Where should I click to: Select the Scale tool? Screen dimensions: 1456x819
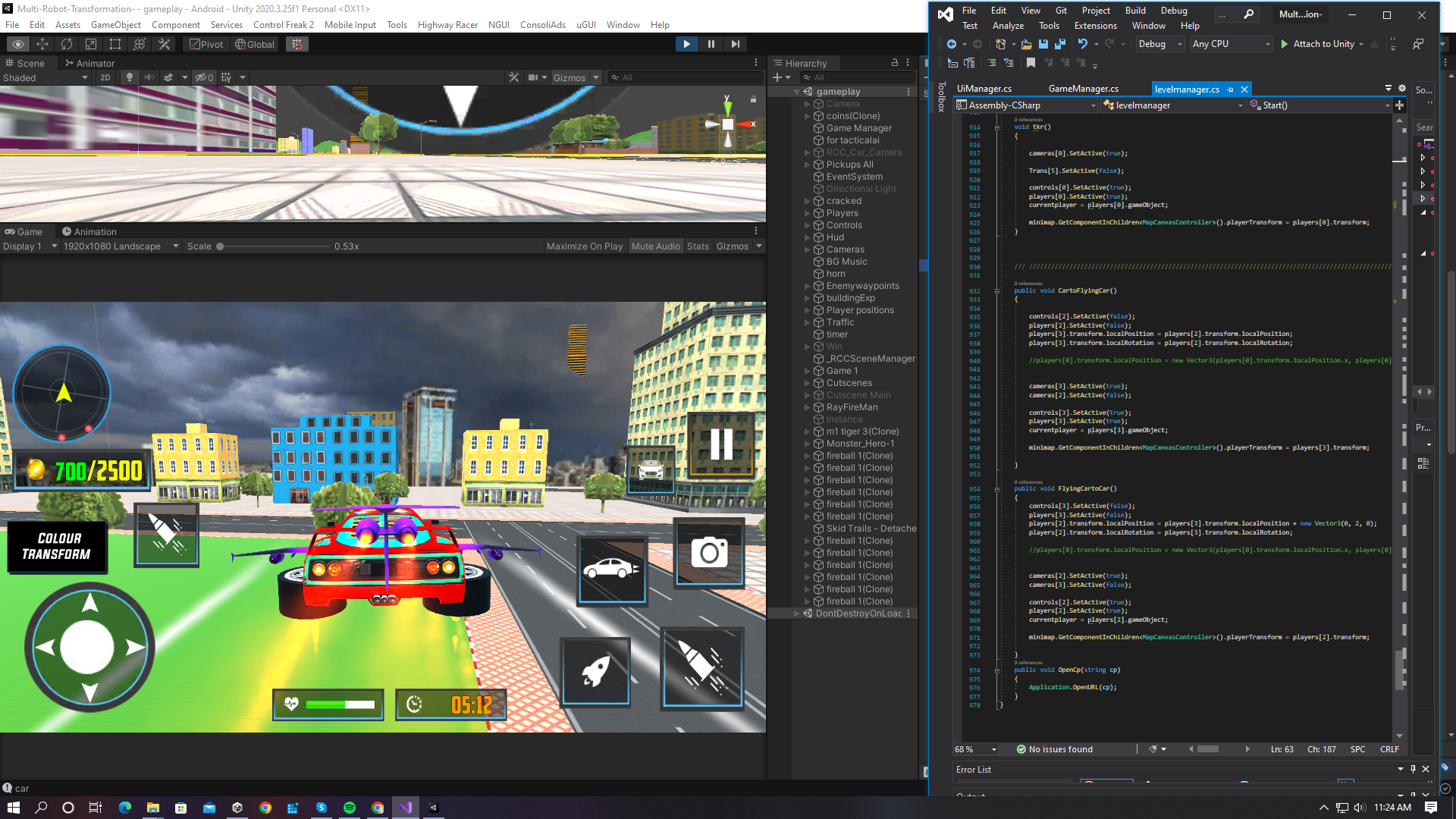(91, 44)
